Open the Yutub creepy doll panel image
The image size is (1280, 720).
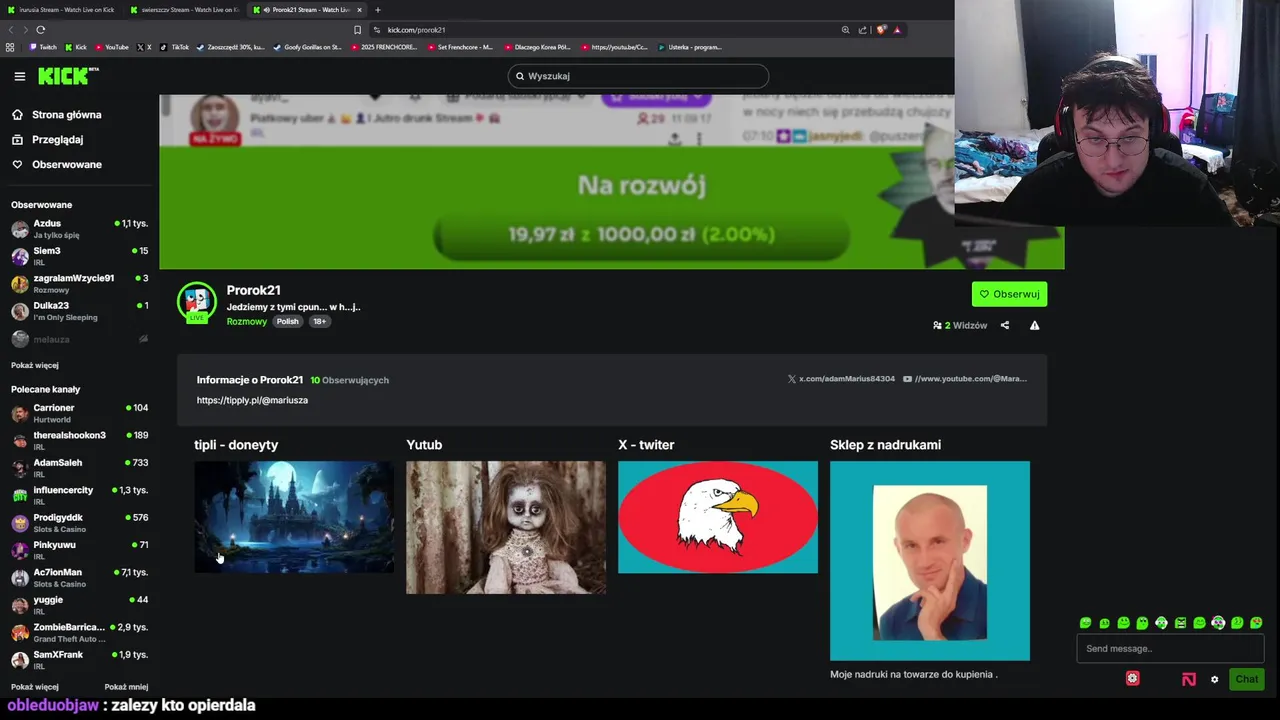(x=506, y=527)
